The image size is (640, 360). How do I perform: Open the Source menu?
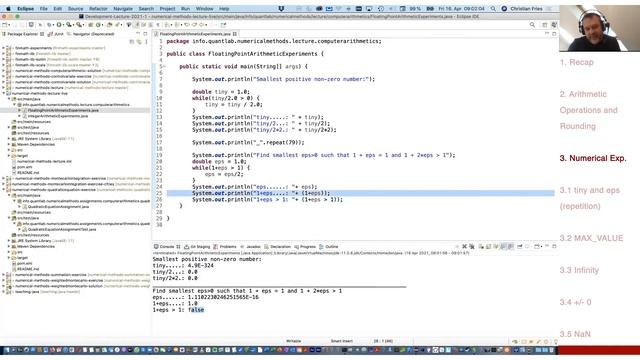click(75, 9)
